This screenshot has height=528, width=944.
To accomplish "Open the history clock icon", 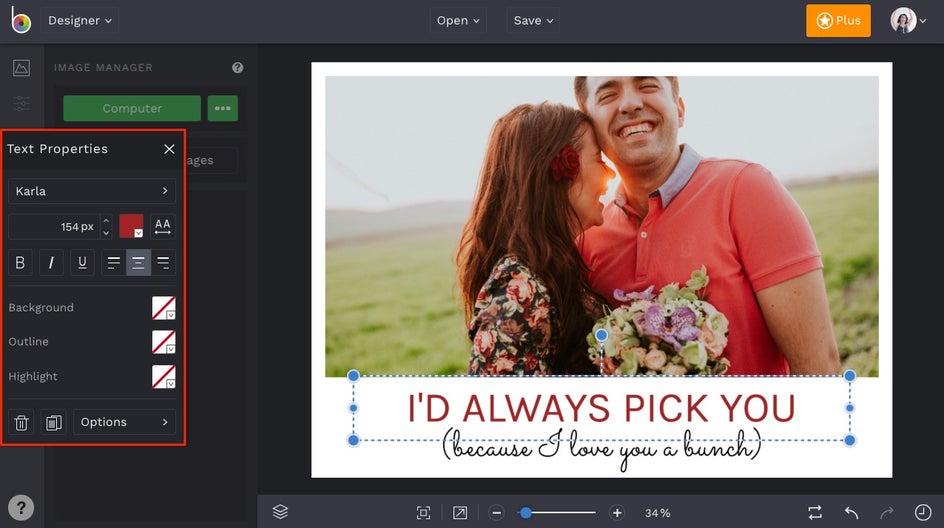I will coord(923,512).
